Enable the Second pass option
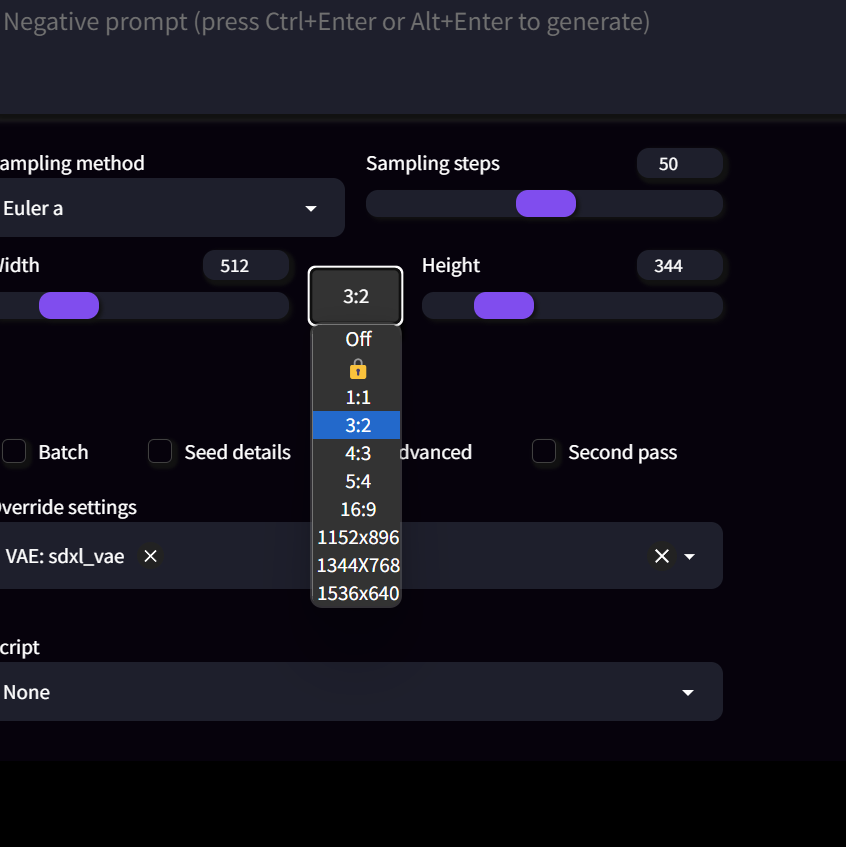Image resolution: width=846 pixels, height=847 pixels. 544,452
